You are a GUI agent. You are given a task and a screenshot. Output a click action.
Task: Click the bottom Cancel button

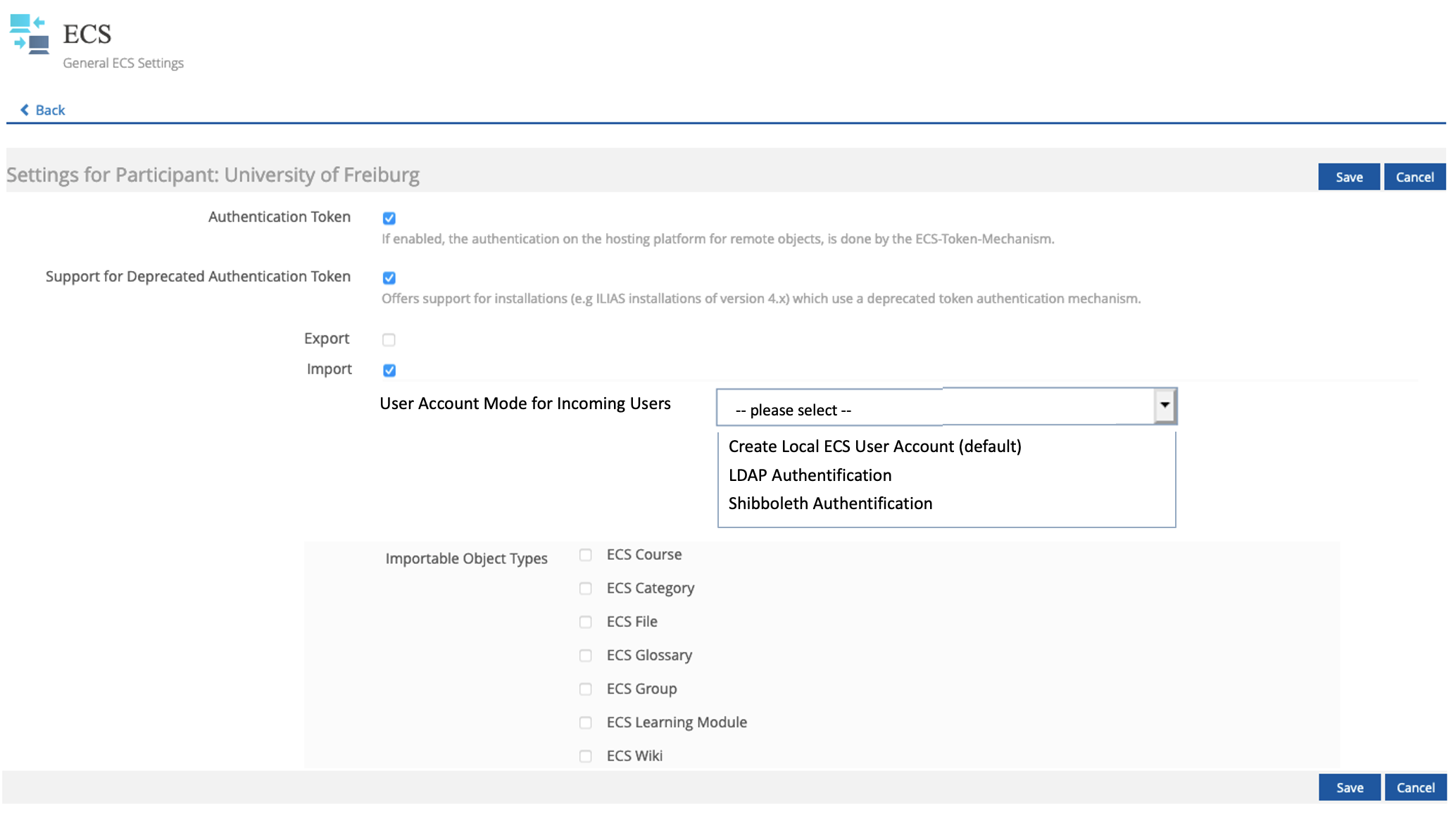(x=1415, y=787)
